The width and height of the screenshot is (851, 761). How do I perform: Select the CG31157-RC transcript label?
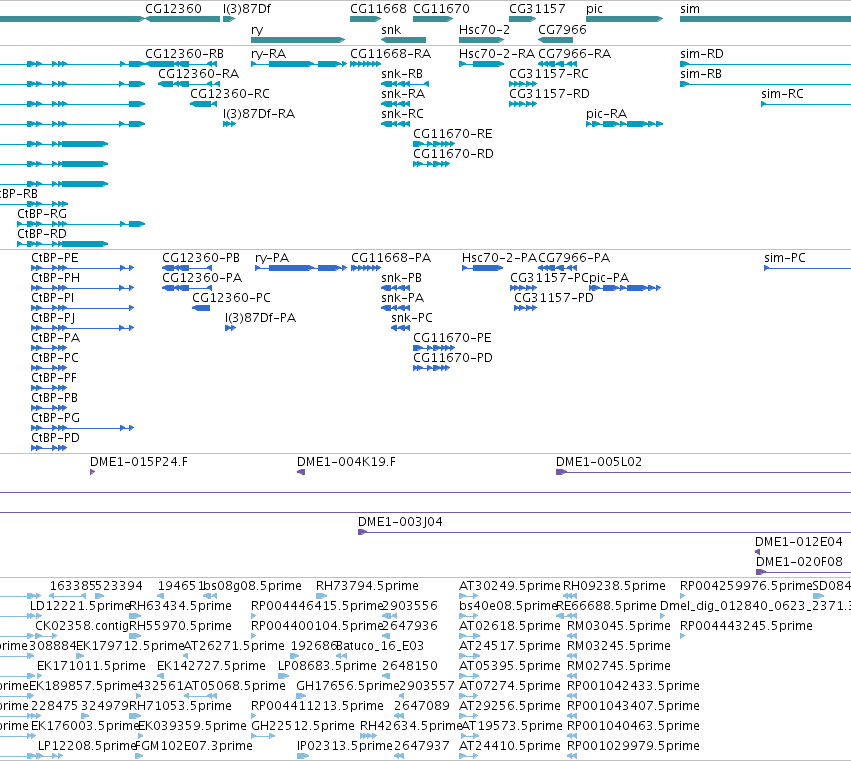click(549, 74)
